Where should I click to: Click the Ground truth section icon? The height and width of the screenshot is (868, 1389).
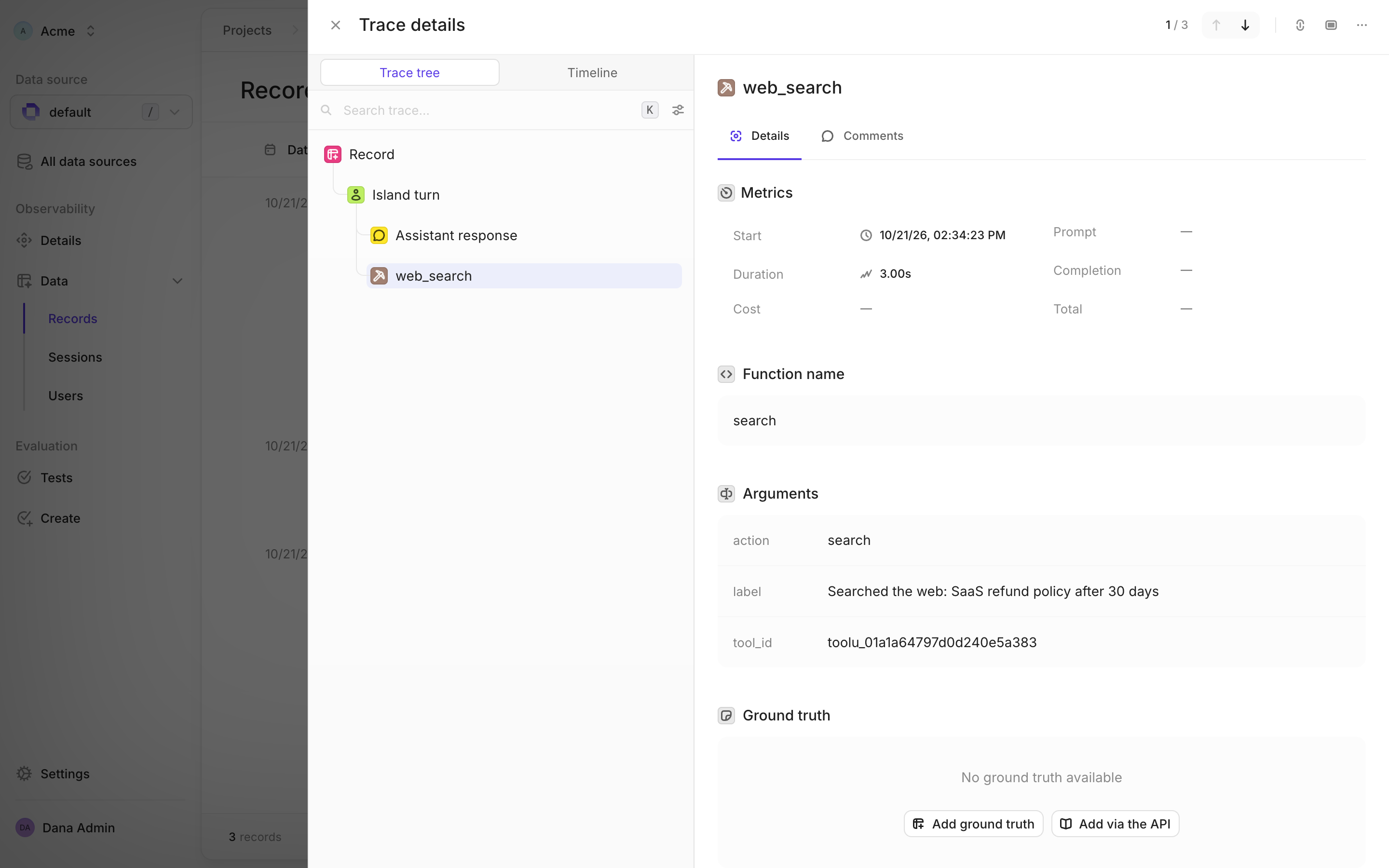[x=725, y=715]
